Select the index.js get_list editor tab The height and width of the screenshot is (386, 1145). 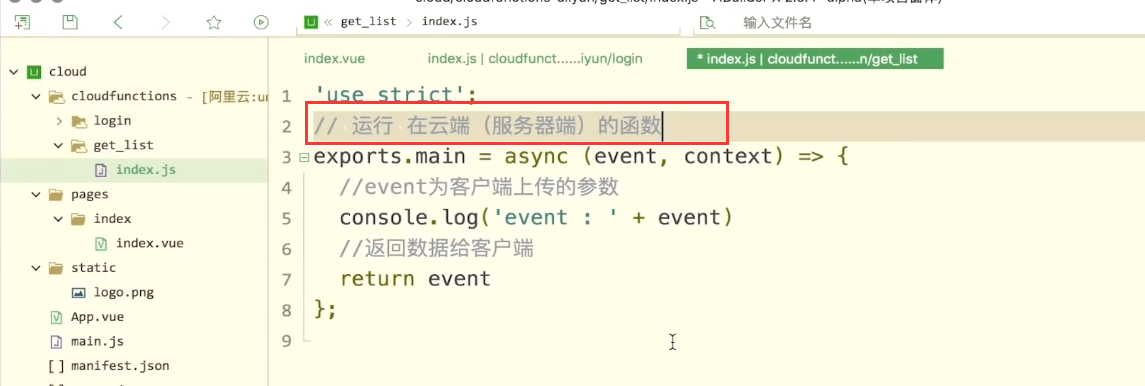coord(815,58)
